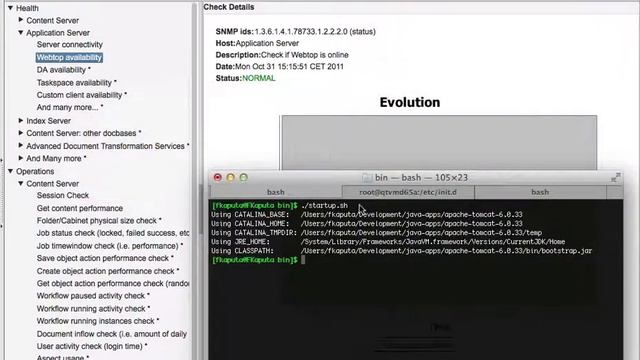Screen dimensions: 640x360
Task: Open Get content performance check
Action: pyautogui.click(x=80, y=208)
